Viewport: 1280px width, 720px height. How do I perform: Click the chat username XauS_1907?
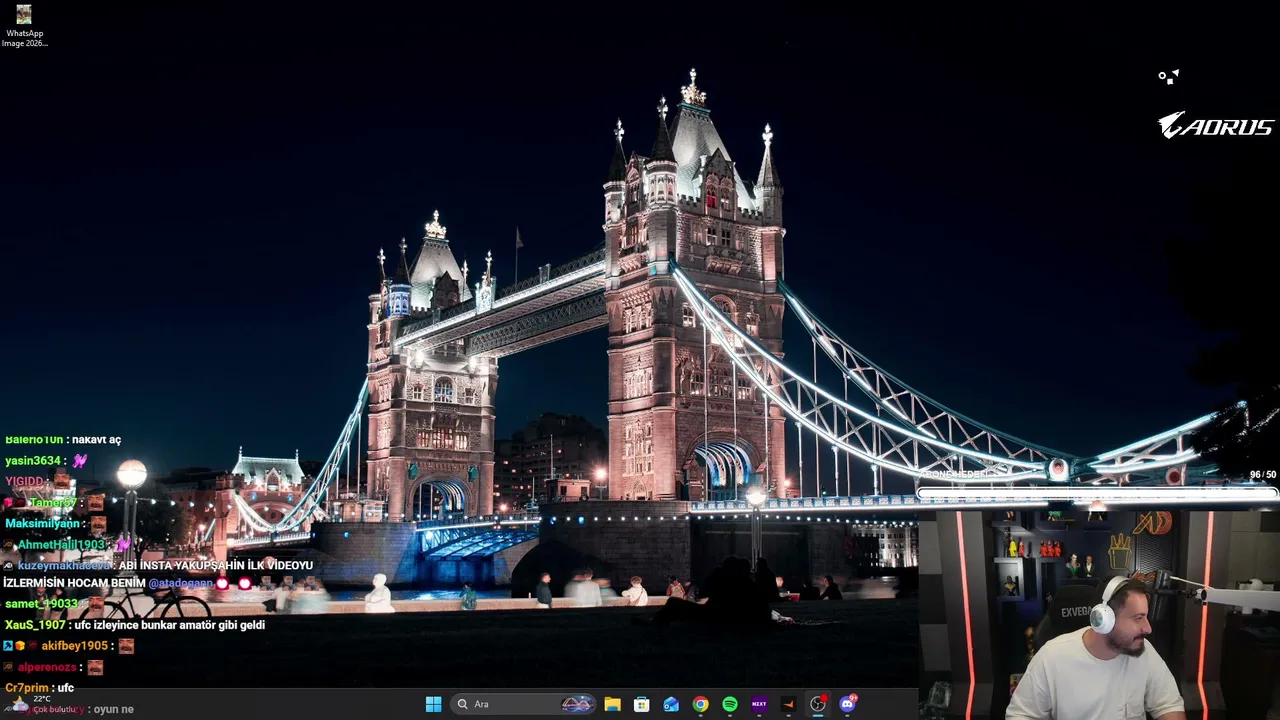35,625
